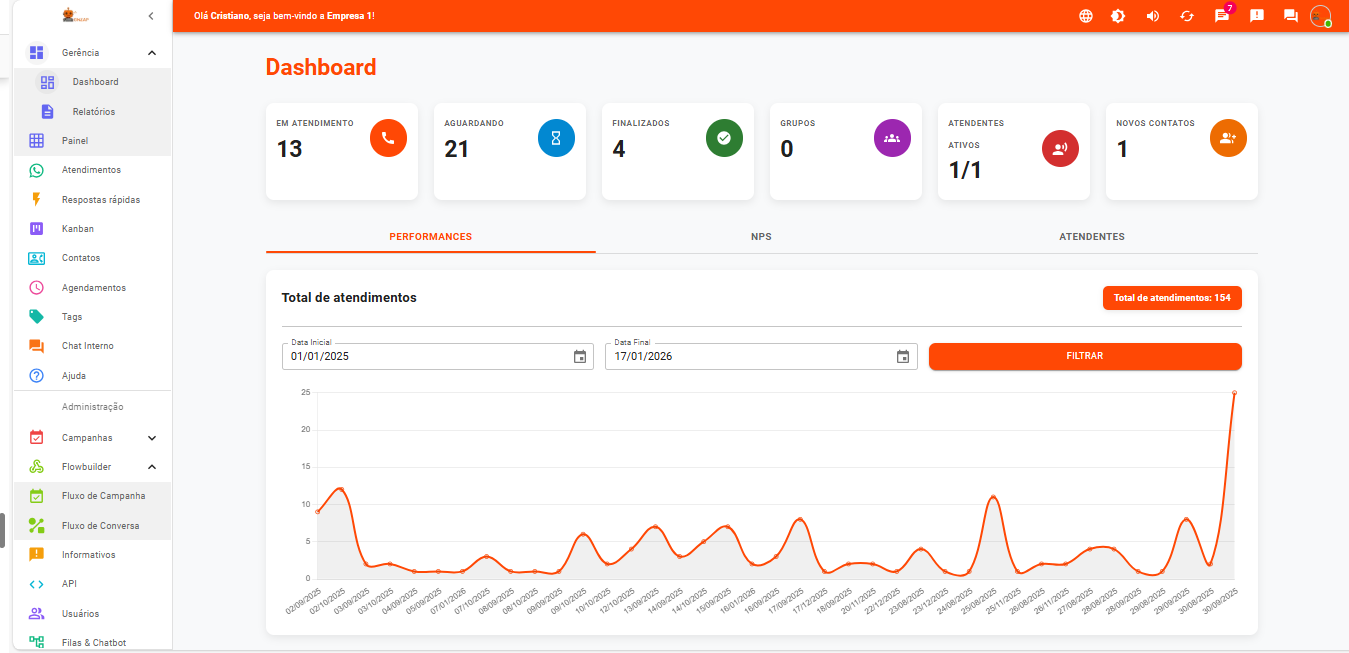The height and width of the screenshot is (653, 1349).
Task: Click the sync icon in the top bar
Action: [1188, 16]
